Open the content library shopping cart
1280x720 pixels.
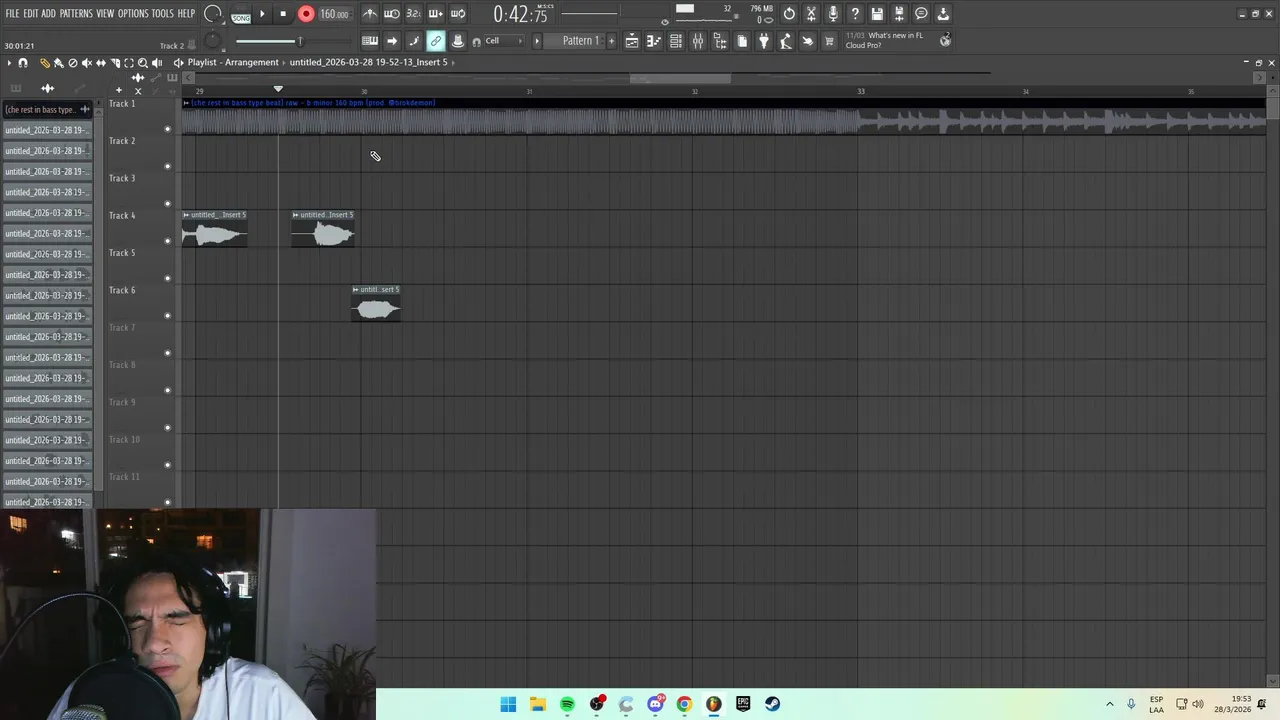click(829, 41)
